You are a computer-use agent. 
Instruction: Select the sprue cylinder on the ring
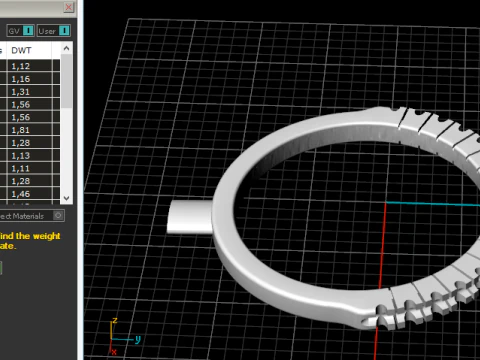189,217
